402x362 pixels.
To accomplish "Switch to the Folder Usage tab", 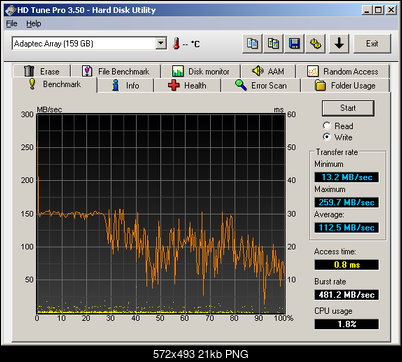I will pyautogui.click(x=345, y=86).
